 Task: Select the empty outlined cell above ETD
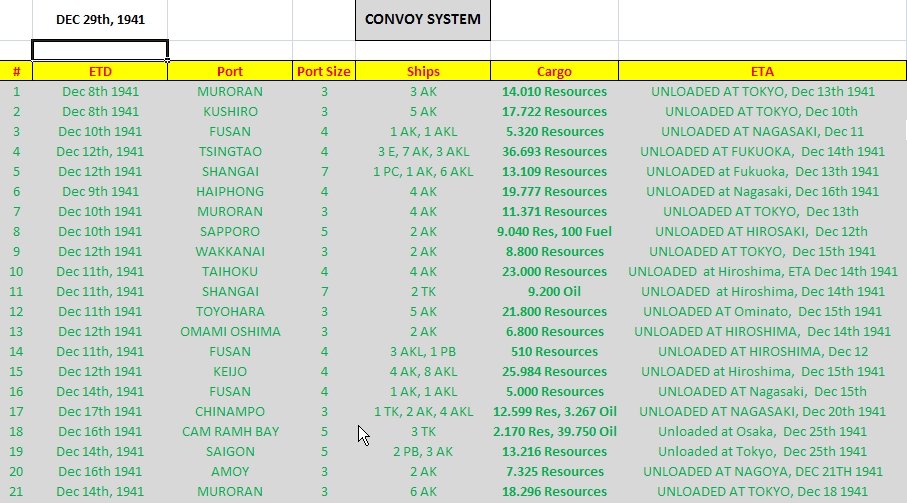click(100, 50)
